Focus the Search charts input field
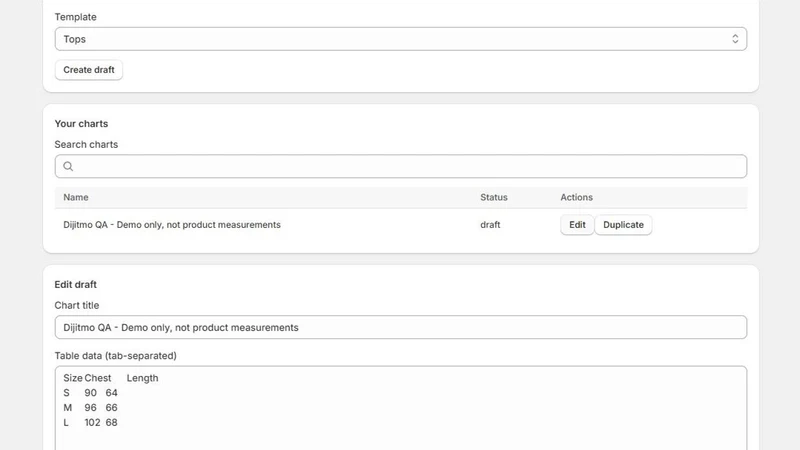 pyautogui.click(x=401, y=166)
